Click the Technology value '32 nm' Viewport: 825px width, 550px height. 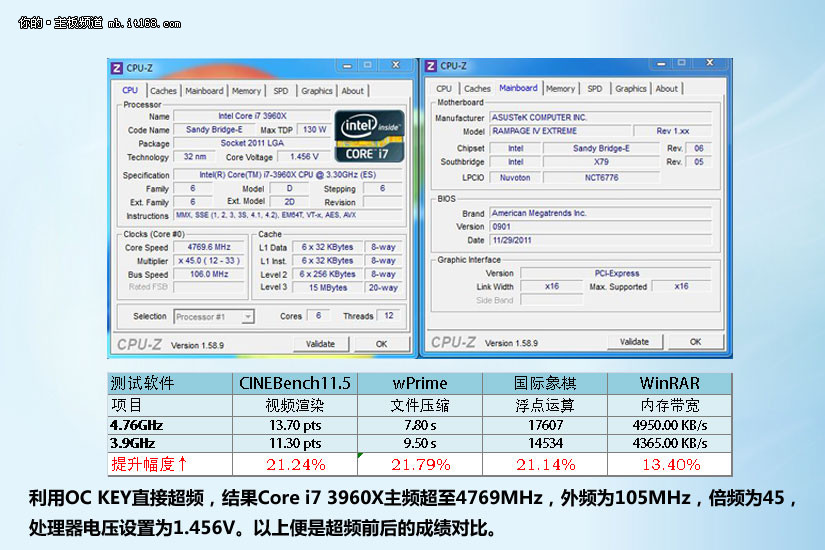click(x=195, y=157)
